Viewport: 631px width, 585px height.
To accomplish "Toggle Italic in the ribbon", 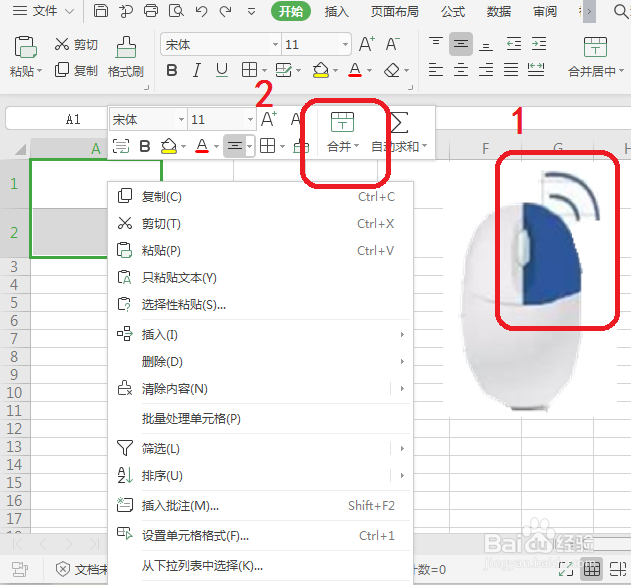I will click(196, 70).
